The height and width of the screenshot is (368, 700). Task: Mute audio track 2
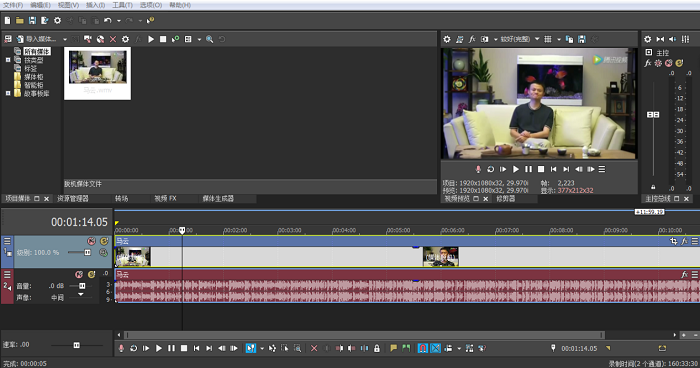point(79,274)
